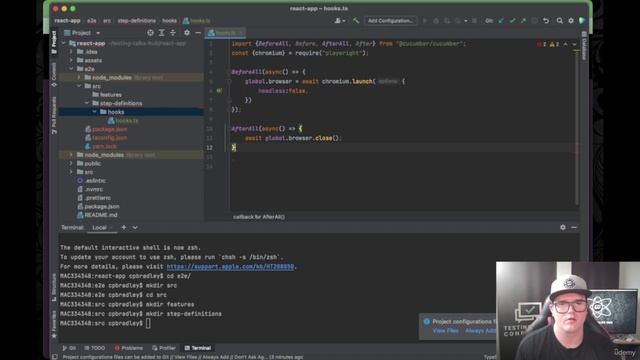Open the support.apple.com link in terminal
Viewport: 640px width, 360px height.
[230, 267]
